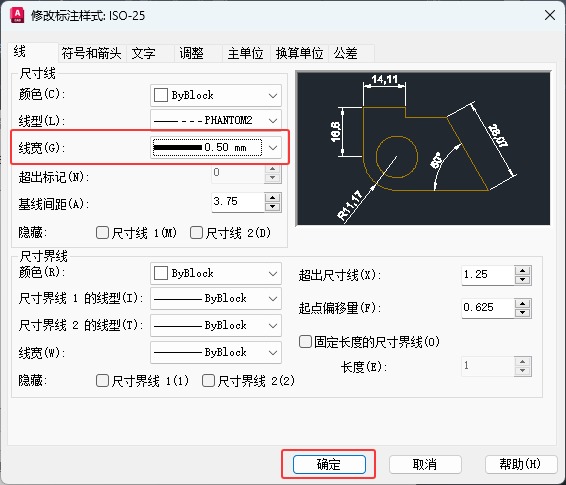Open the 换算单位 tab

(299, 53)
